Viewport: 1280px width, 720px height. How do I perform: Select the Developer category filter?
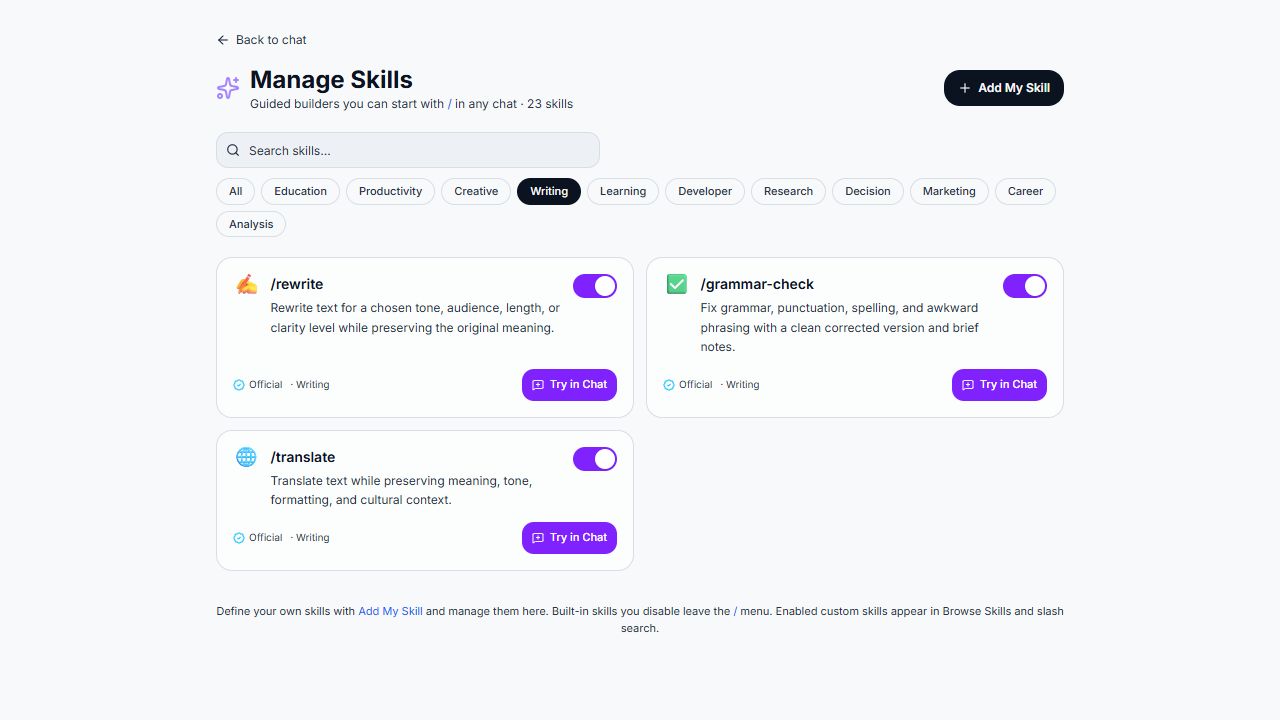coord(705,191)
